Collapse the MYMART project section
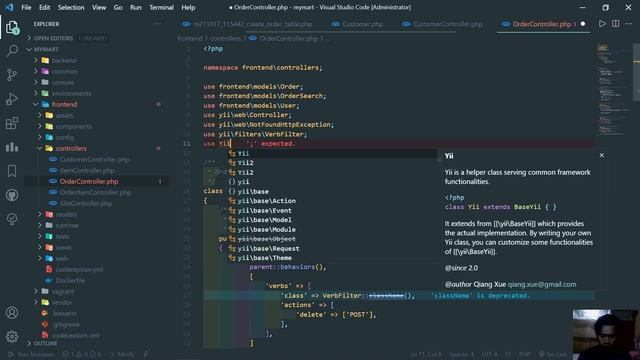The width and height of the screenshot is (640, 360). coord(45,49)
